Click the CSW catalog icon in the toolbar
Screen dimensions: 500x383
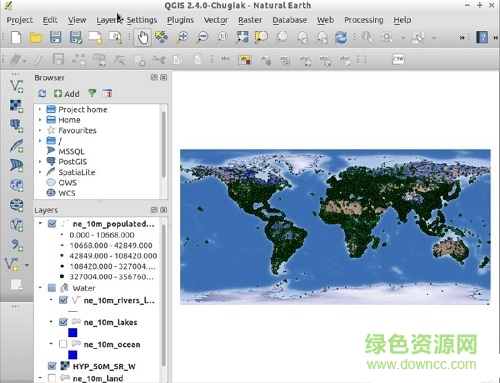398,59
